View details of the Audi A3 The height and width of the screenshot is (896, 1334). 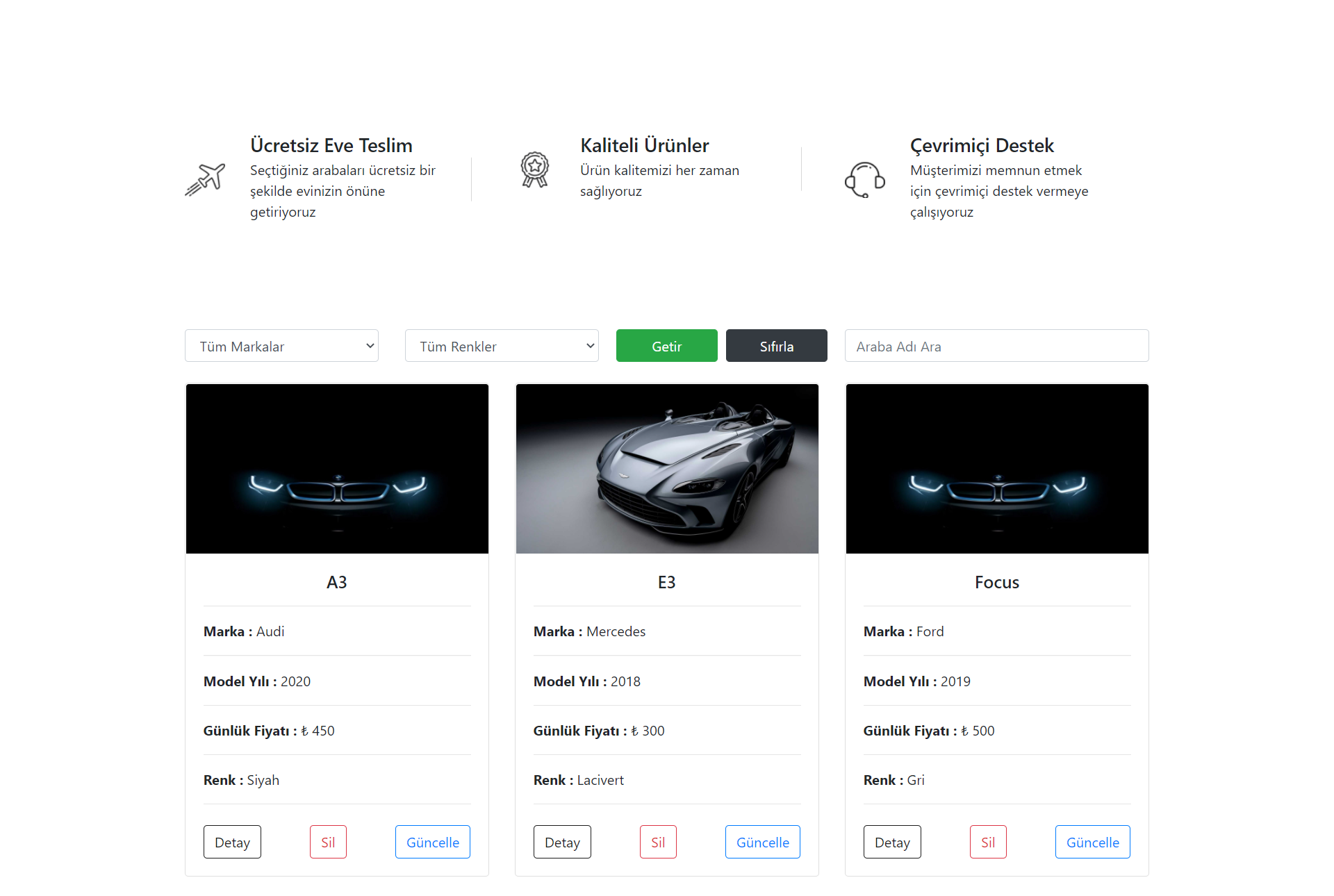[232, 842]
